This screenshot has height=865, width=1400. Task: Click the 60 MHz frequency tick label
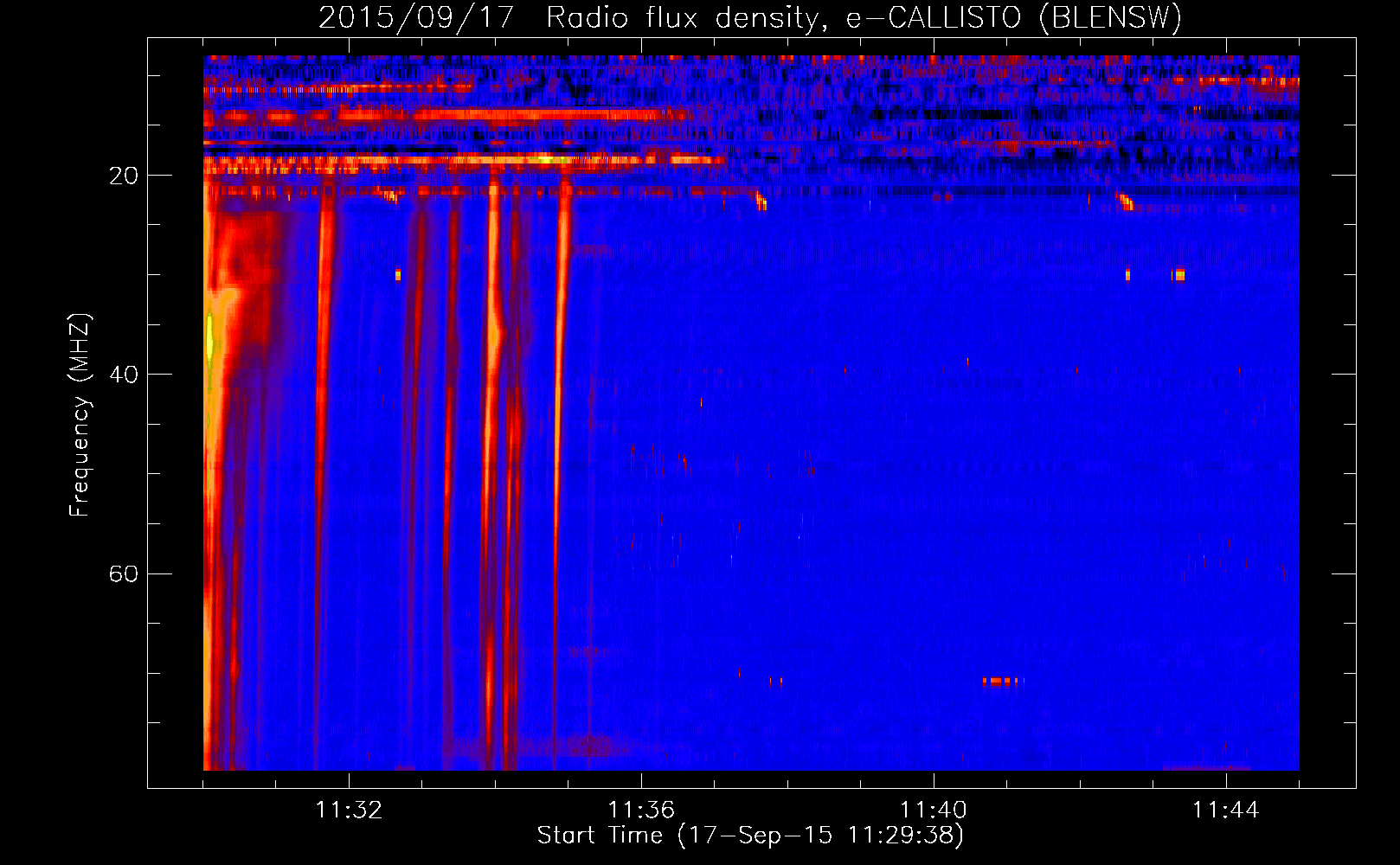[x=124, y=573]
